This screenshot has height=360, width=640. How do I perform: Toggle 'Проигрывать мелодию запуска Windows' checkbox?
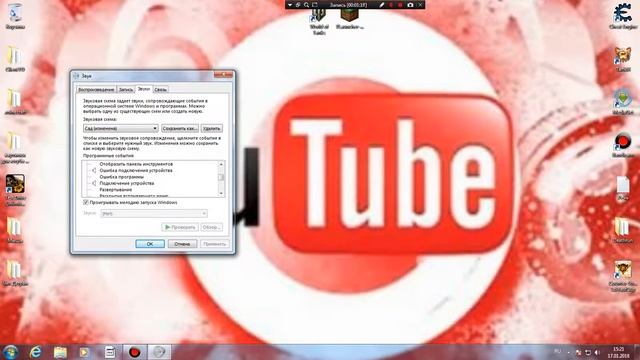tap(86, 202)
